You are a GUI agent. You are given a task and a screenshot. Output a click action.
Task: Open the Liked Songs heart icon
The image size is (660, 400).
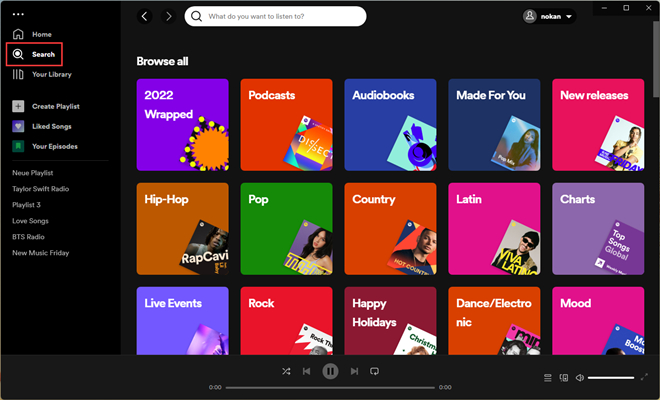pos(18,126)
